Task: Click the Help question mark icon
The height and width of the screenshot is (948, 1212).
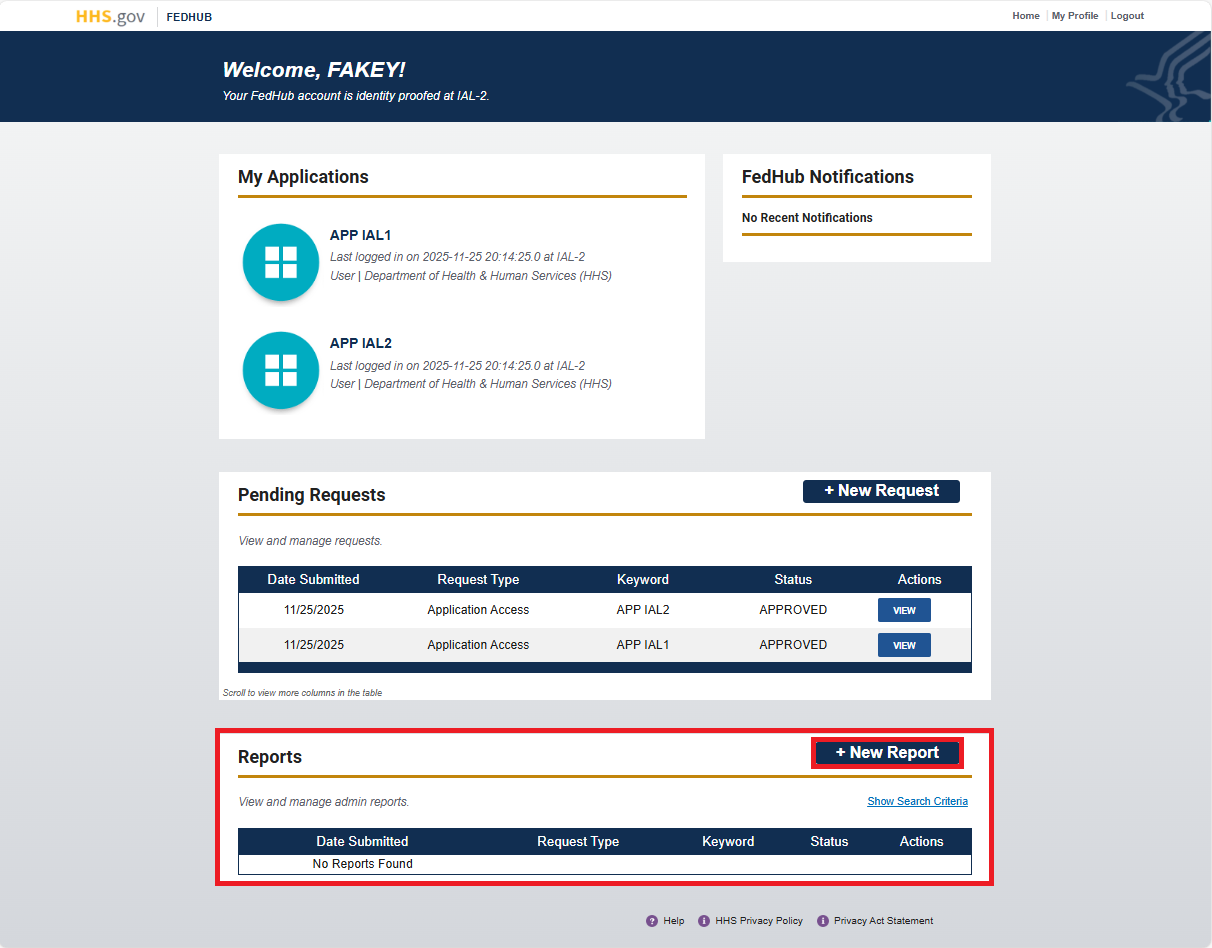Action: tap(652, 921)
